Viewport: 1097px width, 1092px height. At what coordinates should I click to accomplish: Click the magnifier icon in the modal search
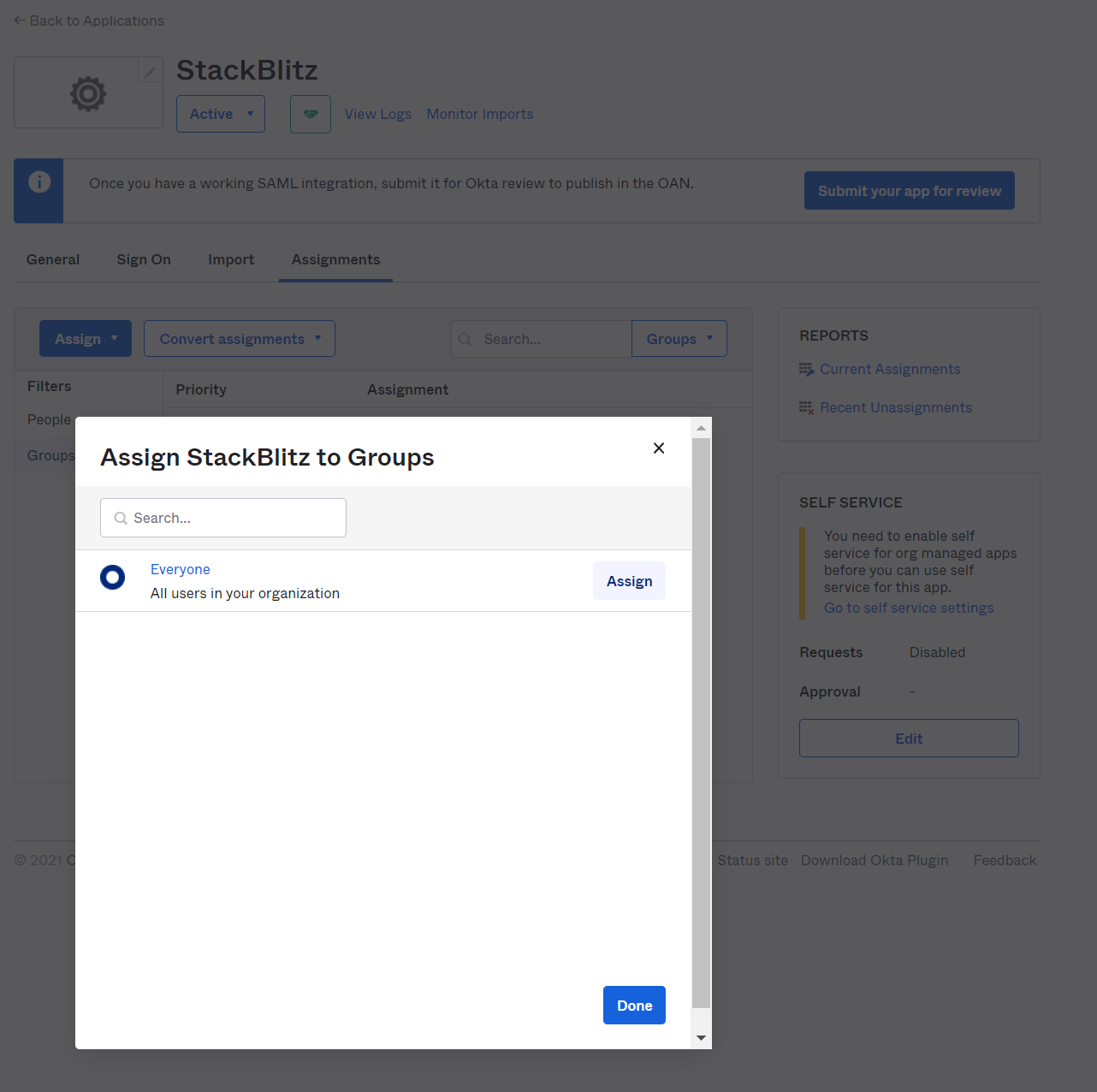pos(120,518)
